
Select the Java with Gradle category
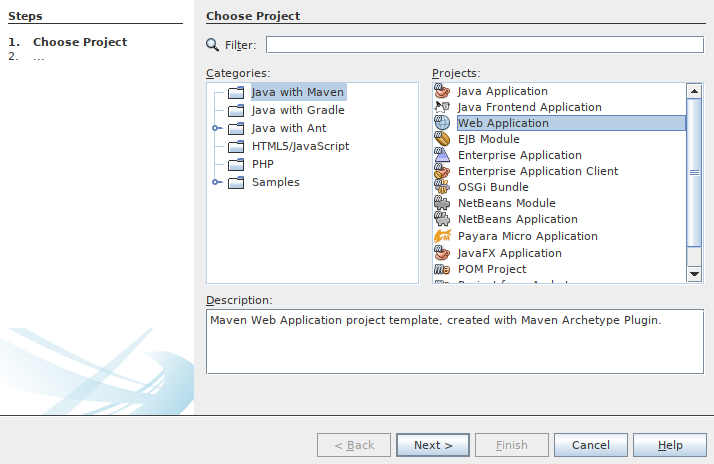tap(297, 110)
